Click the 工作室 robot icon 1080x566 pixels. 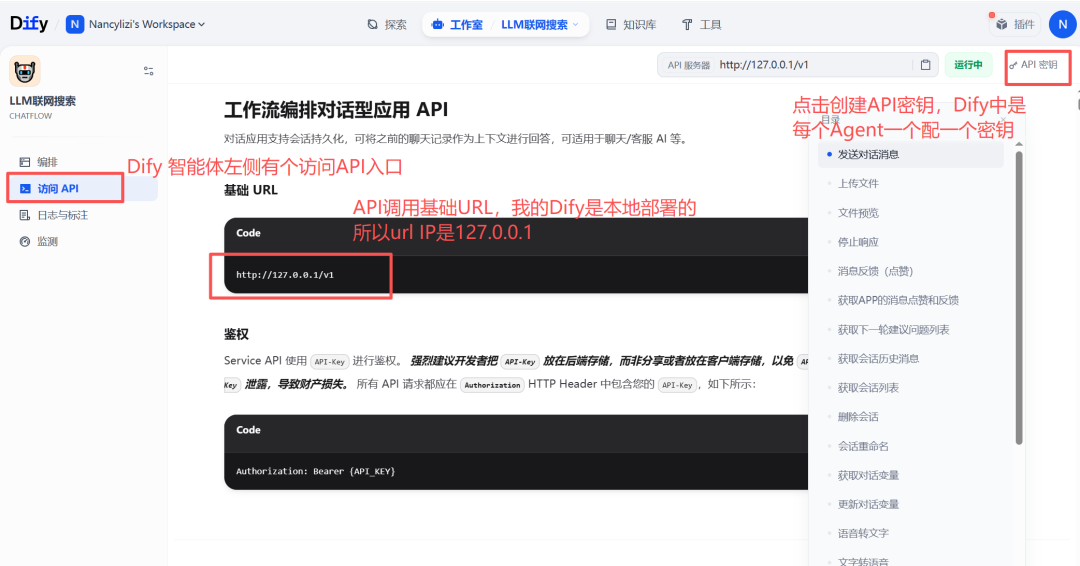(437, 25)
